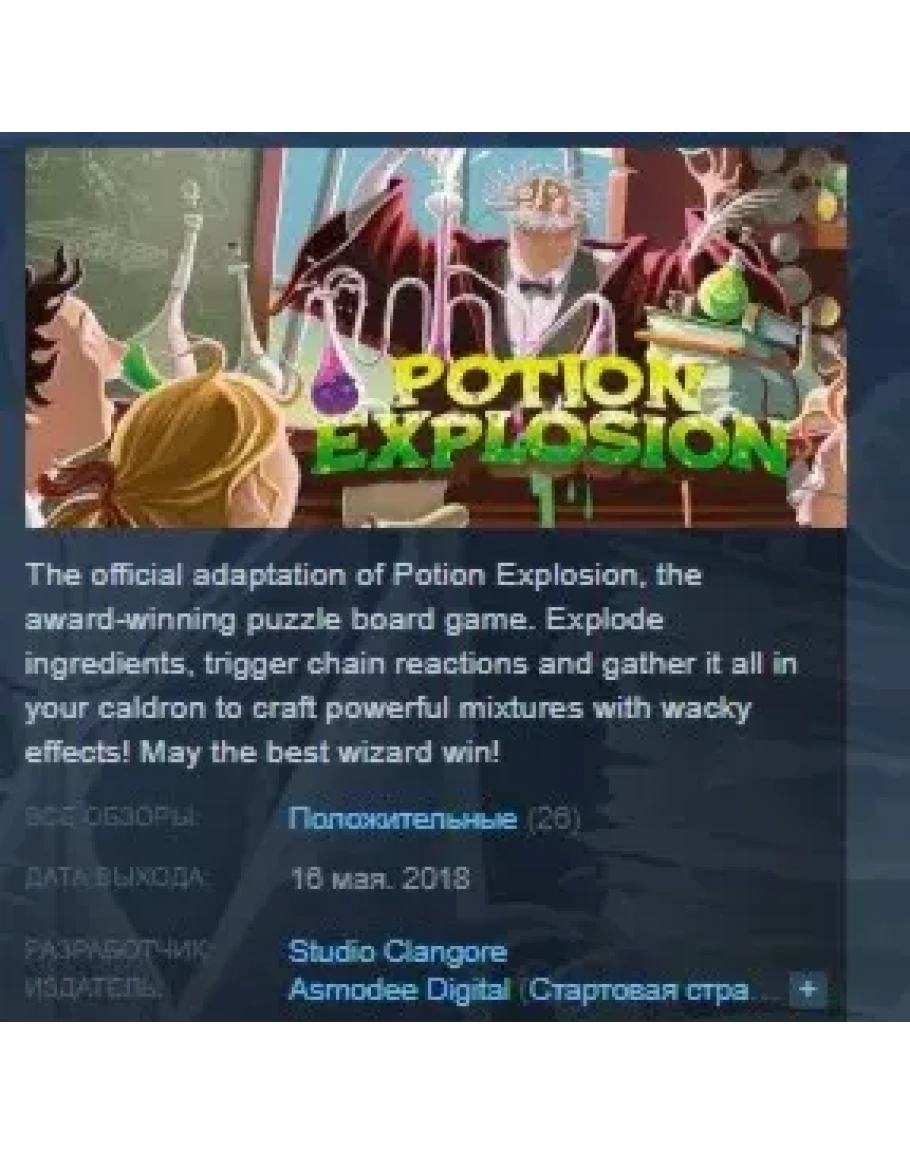Click the game description paragraph
This screenshot has width=910, height=1155.
pyautogui.click(x=411, y=663)
